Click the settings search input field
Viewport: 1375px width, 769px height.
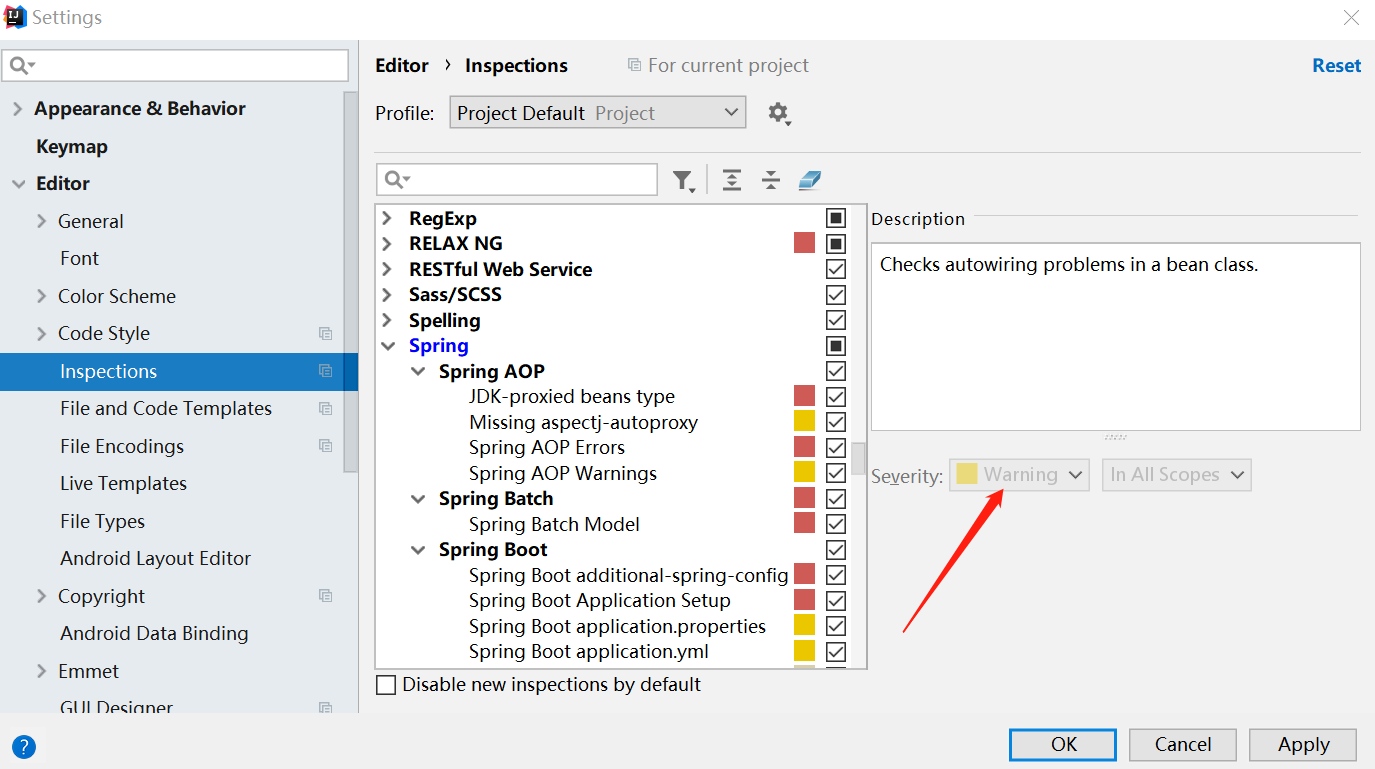pos(175,66)
